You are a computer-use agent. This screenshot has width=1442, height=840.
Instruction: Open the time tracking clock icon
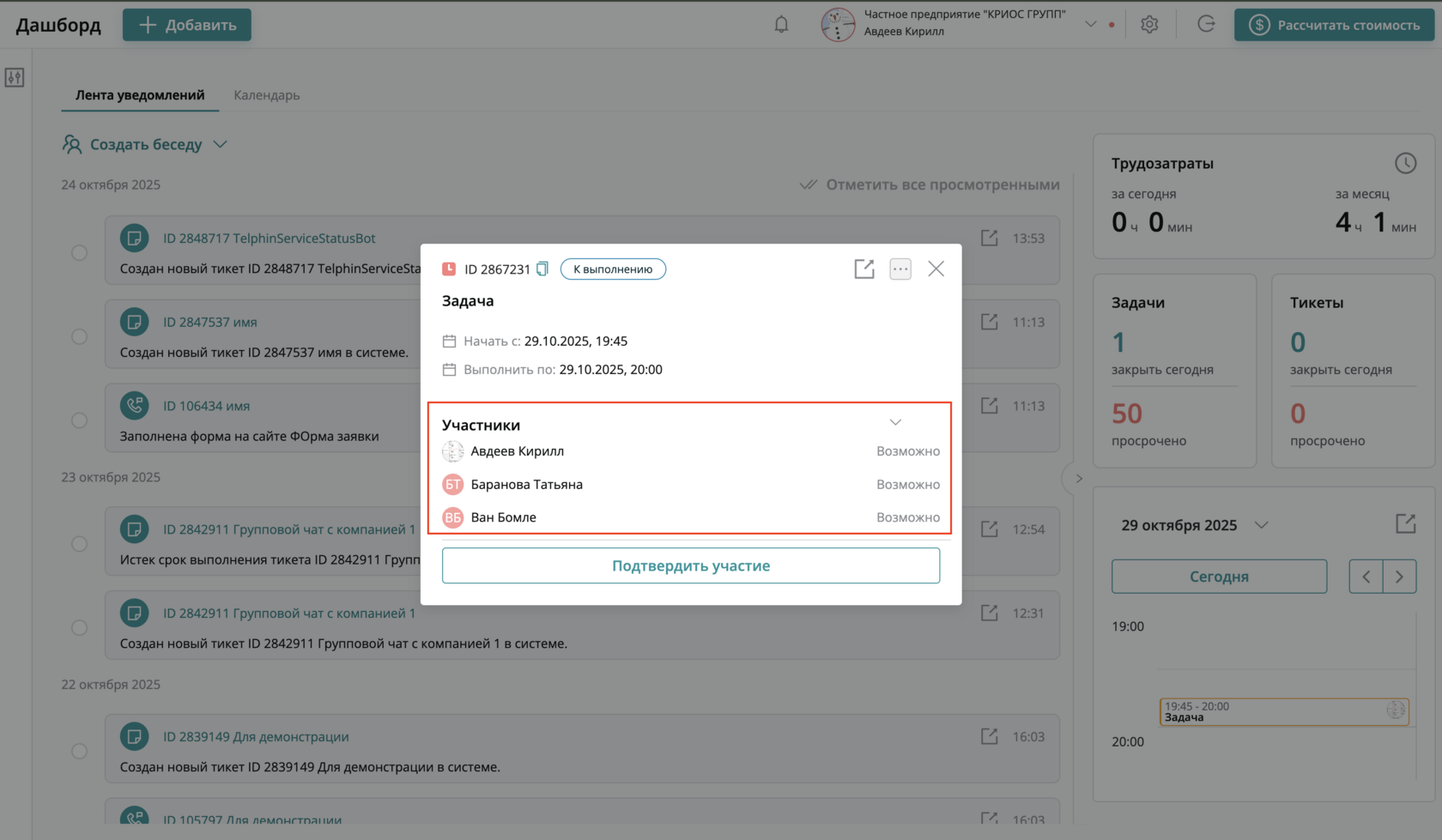coord(1405,163)
